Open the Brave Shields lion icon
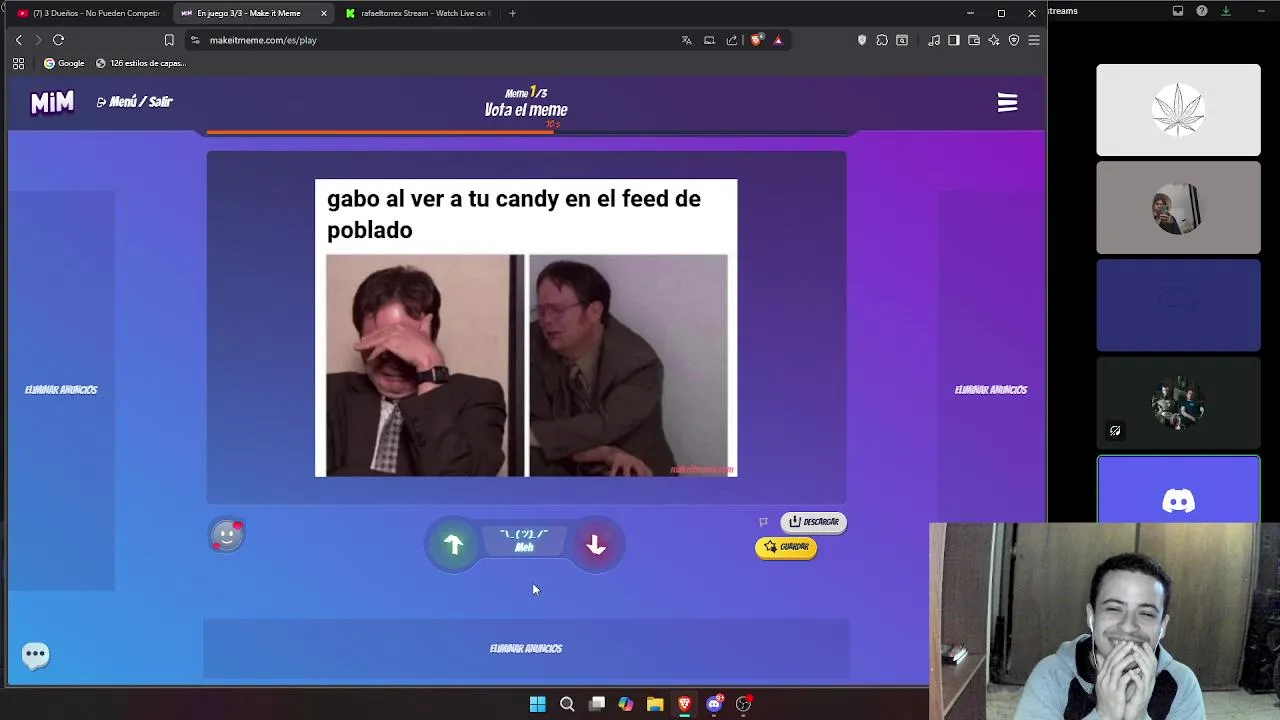 757,40
